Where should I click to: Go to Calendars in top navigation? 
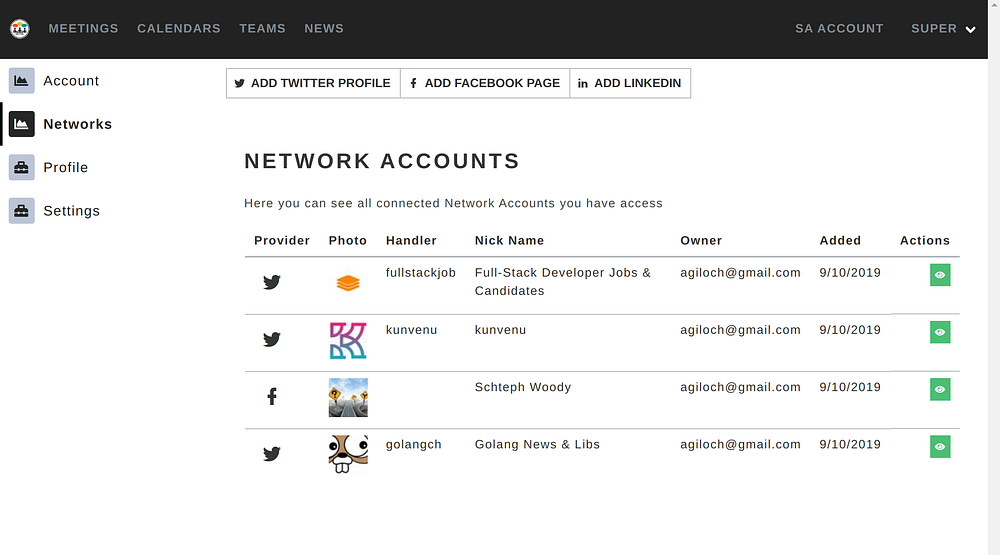point(179,29)
